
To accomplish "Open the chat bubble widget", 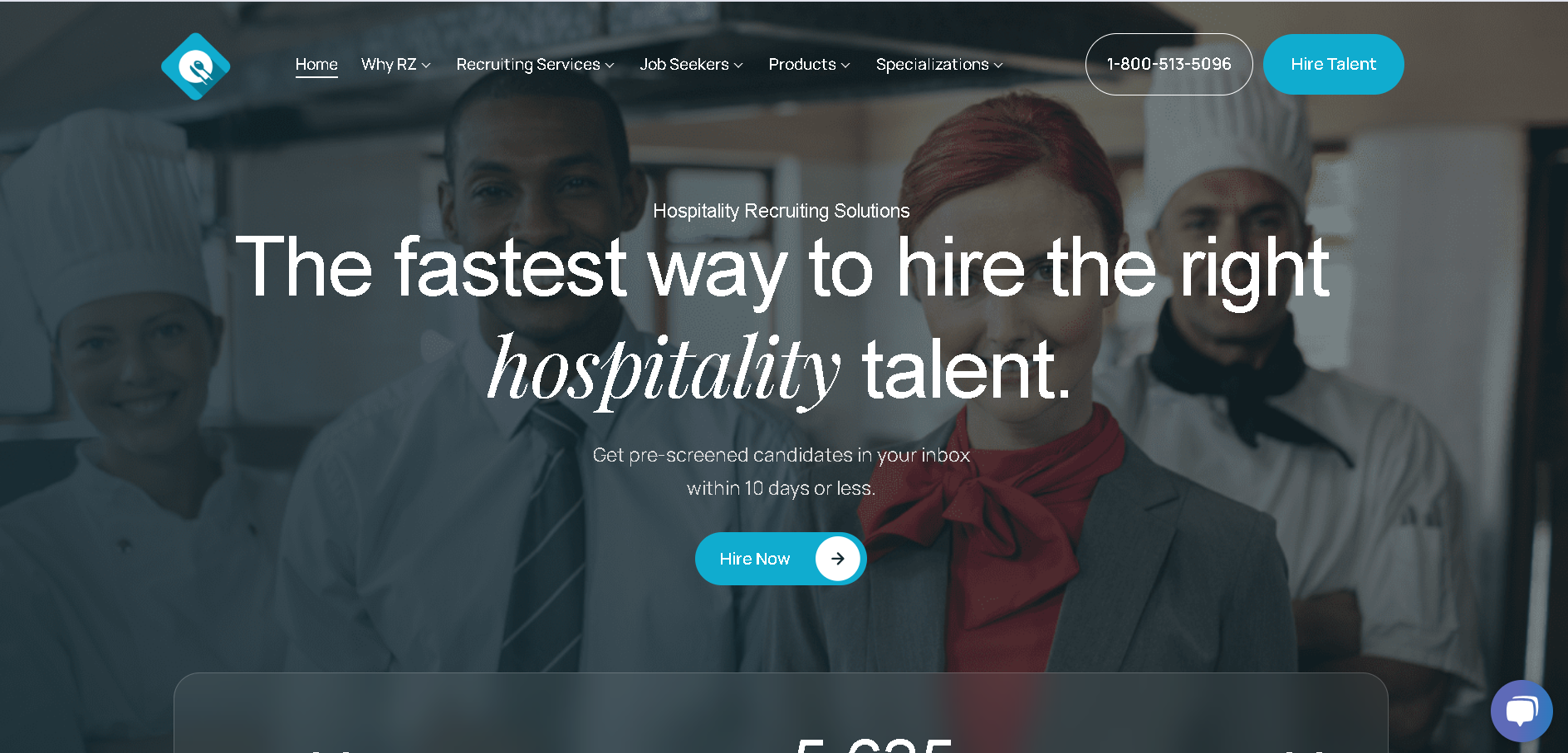I will [1521, 711].
